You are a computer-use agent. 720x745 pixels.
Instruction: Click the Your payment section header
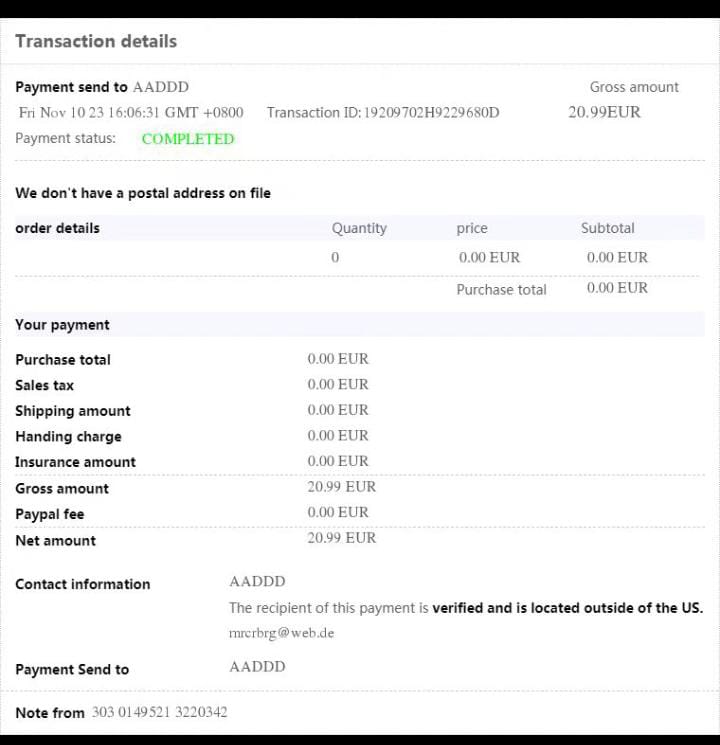tap(62, 325)
